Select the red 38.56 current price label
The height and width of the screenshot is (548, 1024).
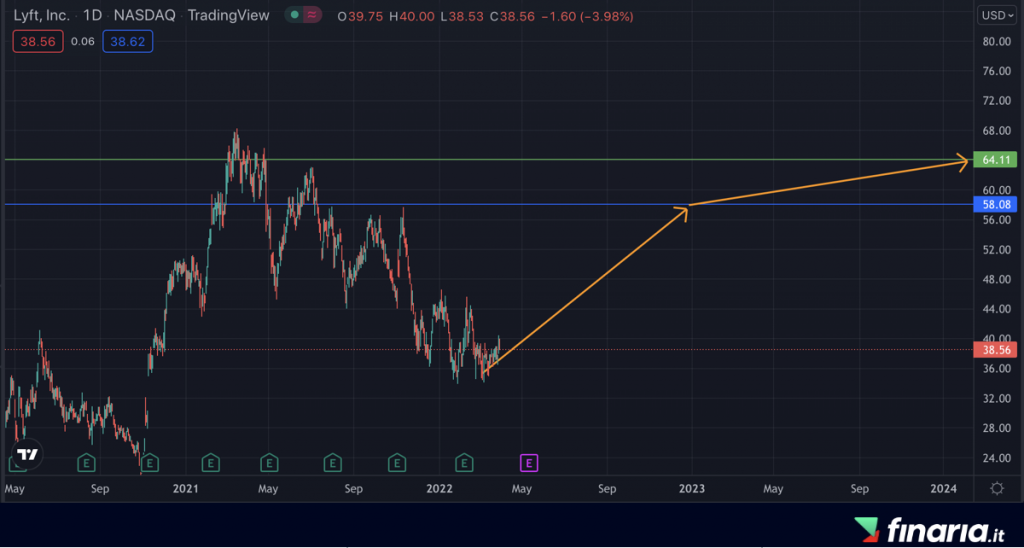click(x=995, y=349)
